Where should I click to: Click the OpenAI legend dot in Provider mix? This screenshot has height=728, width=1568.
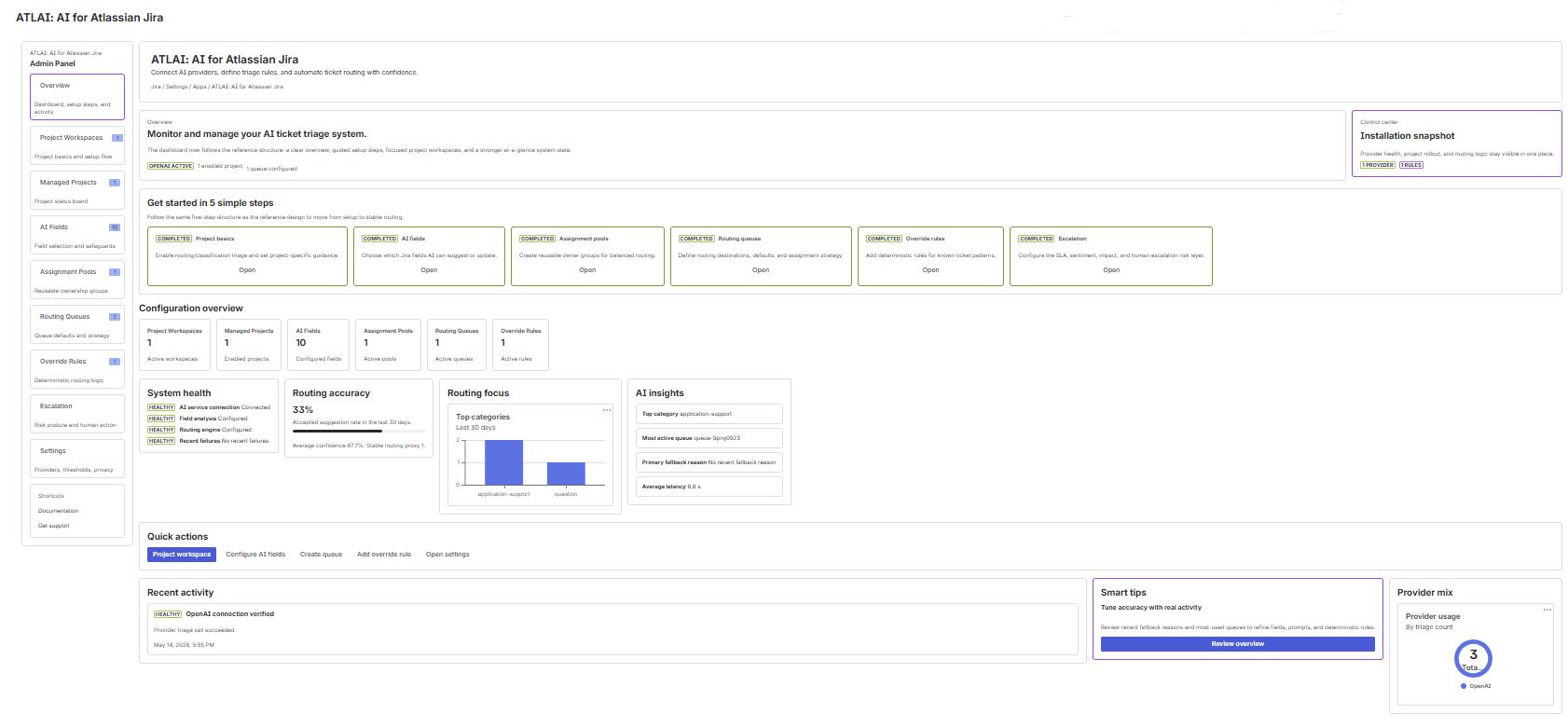[1464, 686]
